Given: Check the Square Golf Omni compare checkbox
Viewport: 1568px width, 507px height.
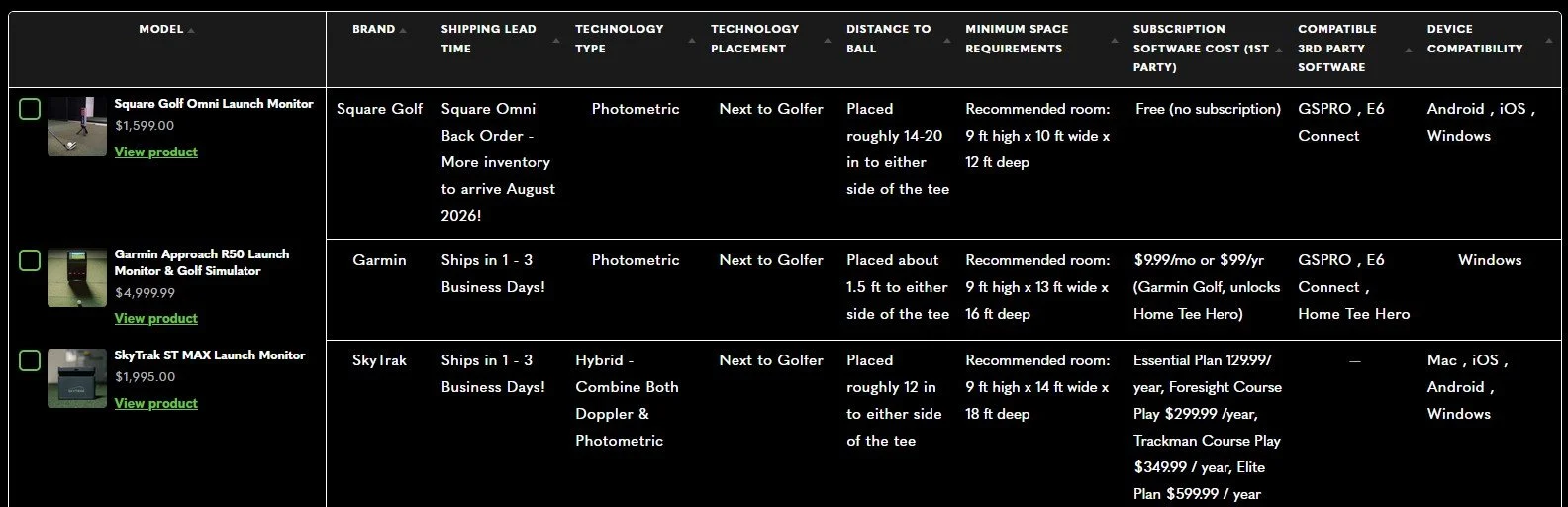Looking at the screenshot, I should click(30, 109).
